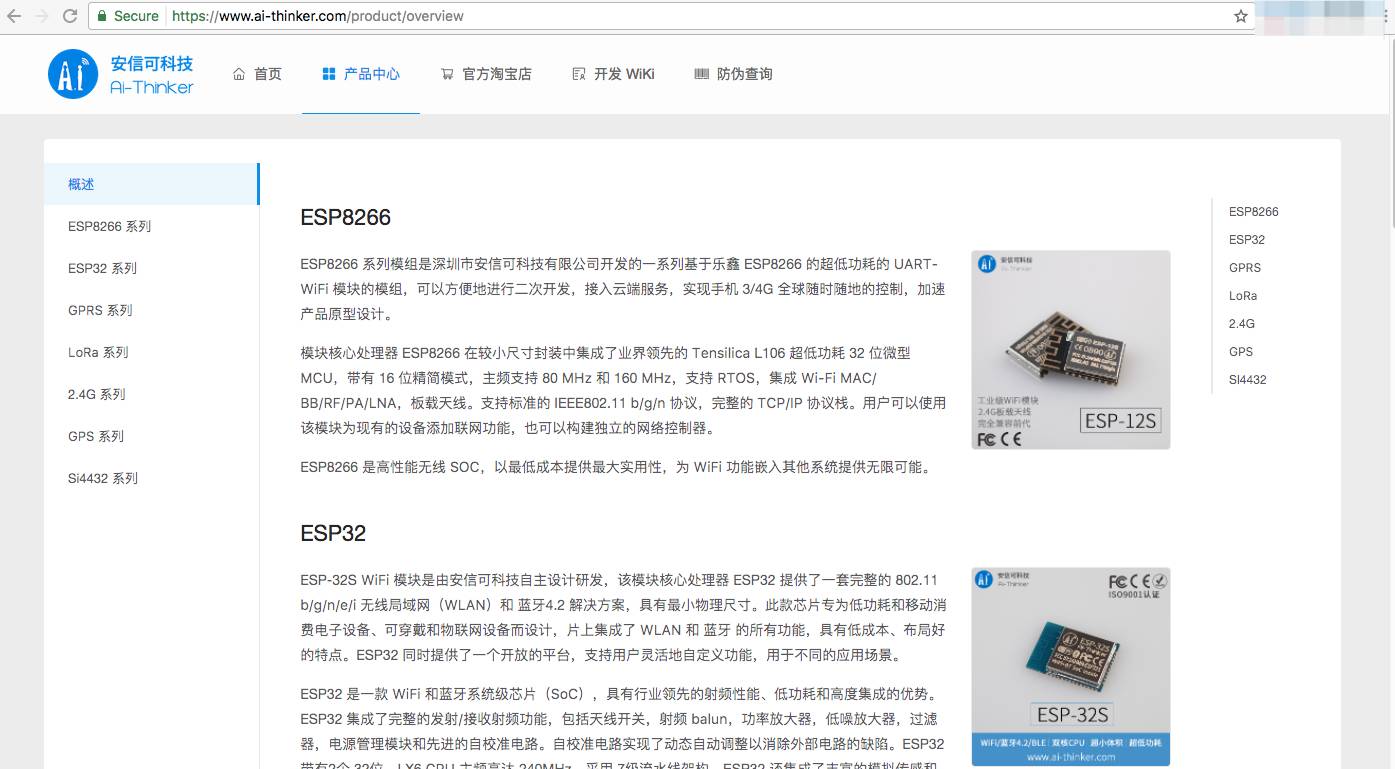1395x769 pixels.
Task: Select Si4432 系列 in the left sidebar
Action: 151,478
